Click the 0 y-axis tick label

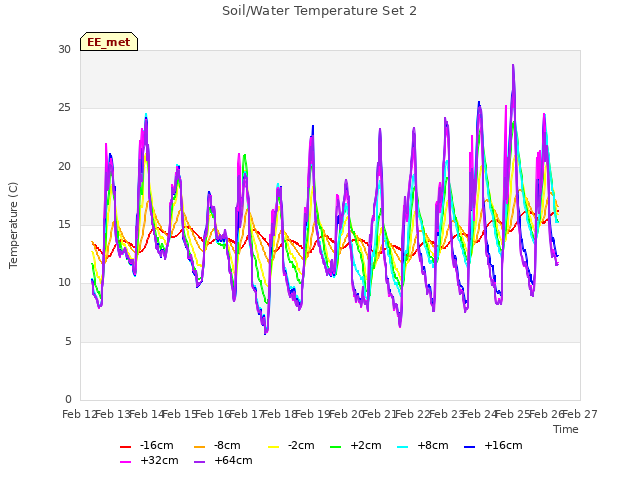click(x=68, y=399)
